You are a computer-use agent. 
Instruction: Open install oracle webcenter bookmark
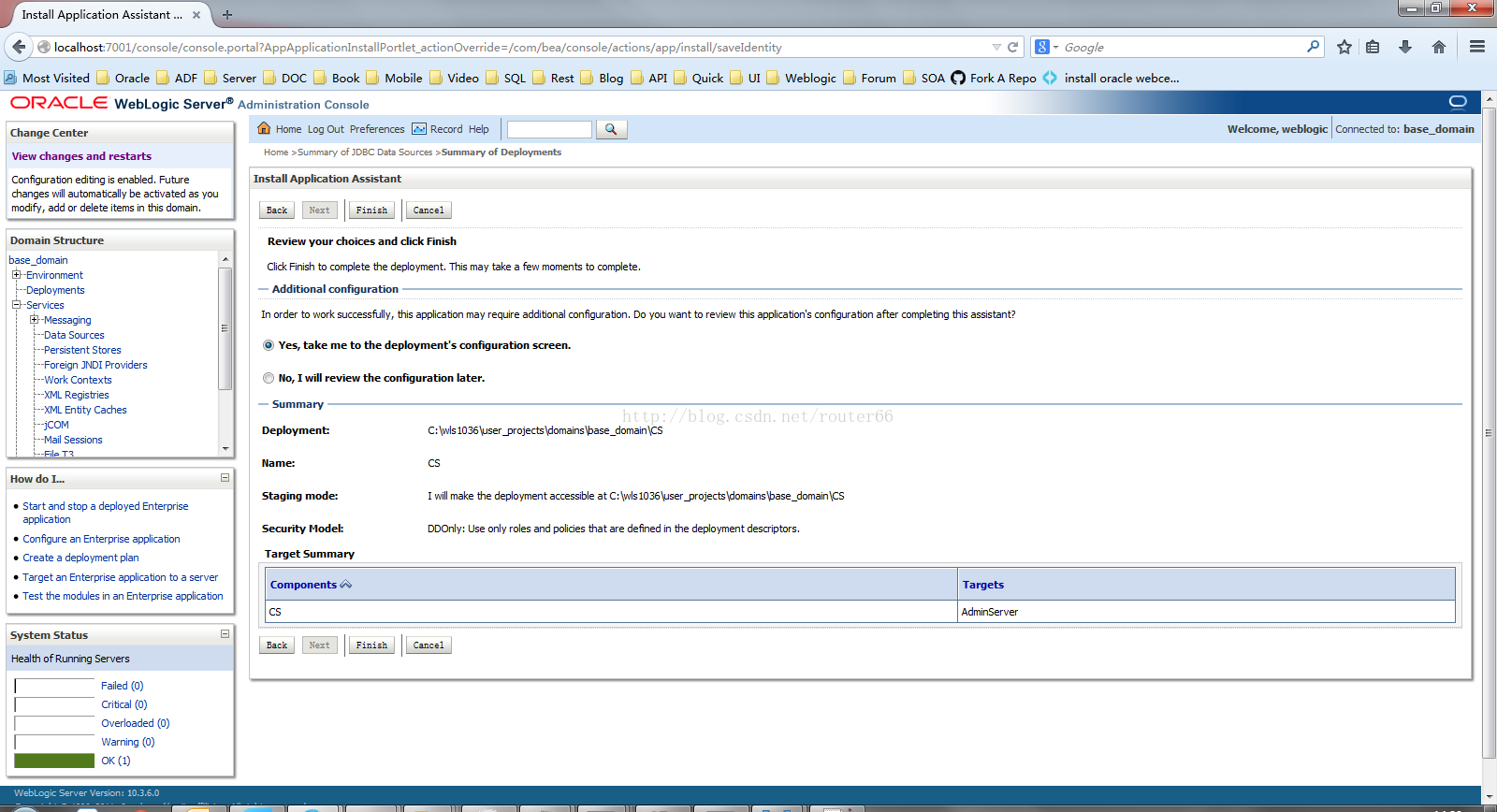point(1112,78)
